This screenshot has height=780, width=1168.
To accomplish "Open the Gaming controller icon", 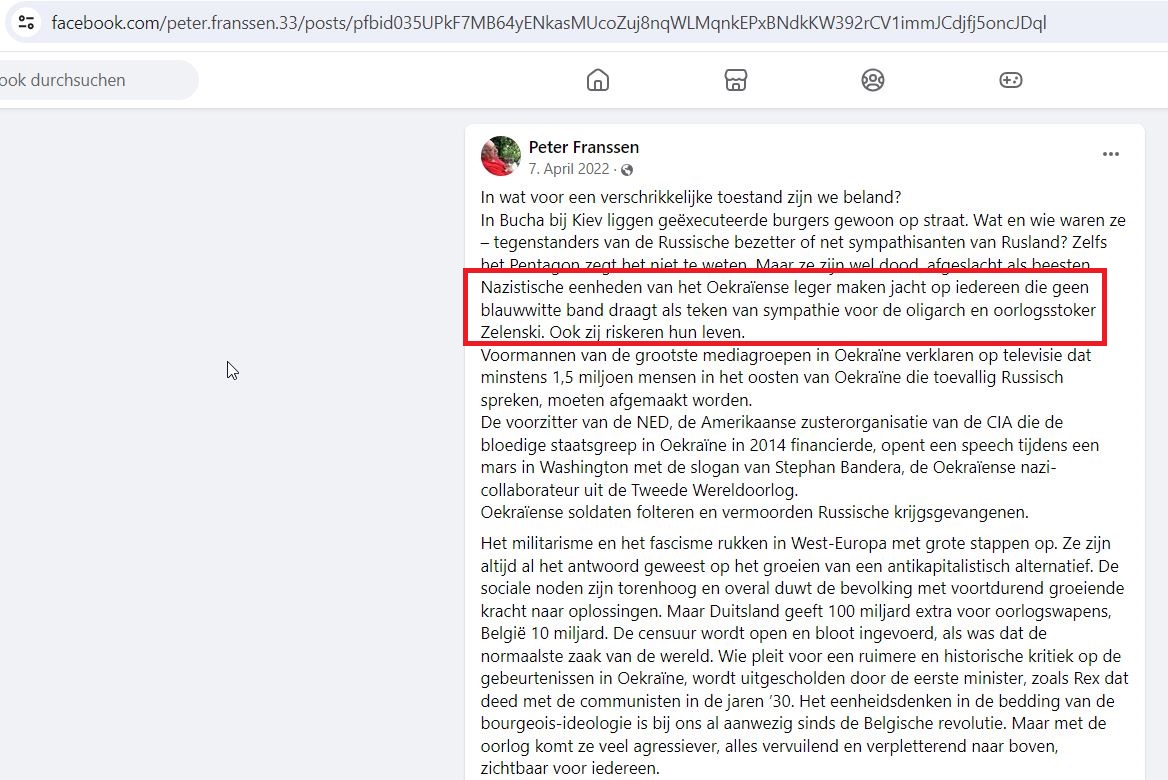I will click(1010, 80).
